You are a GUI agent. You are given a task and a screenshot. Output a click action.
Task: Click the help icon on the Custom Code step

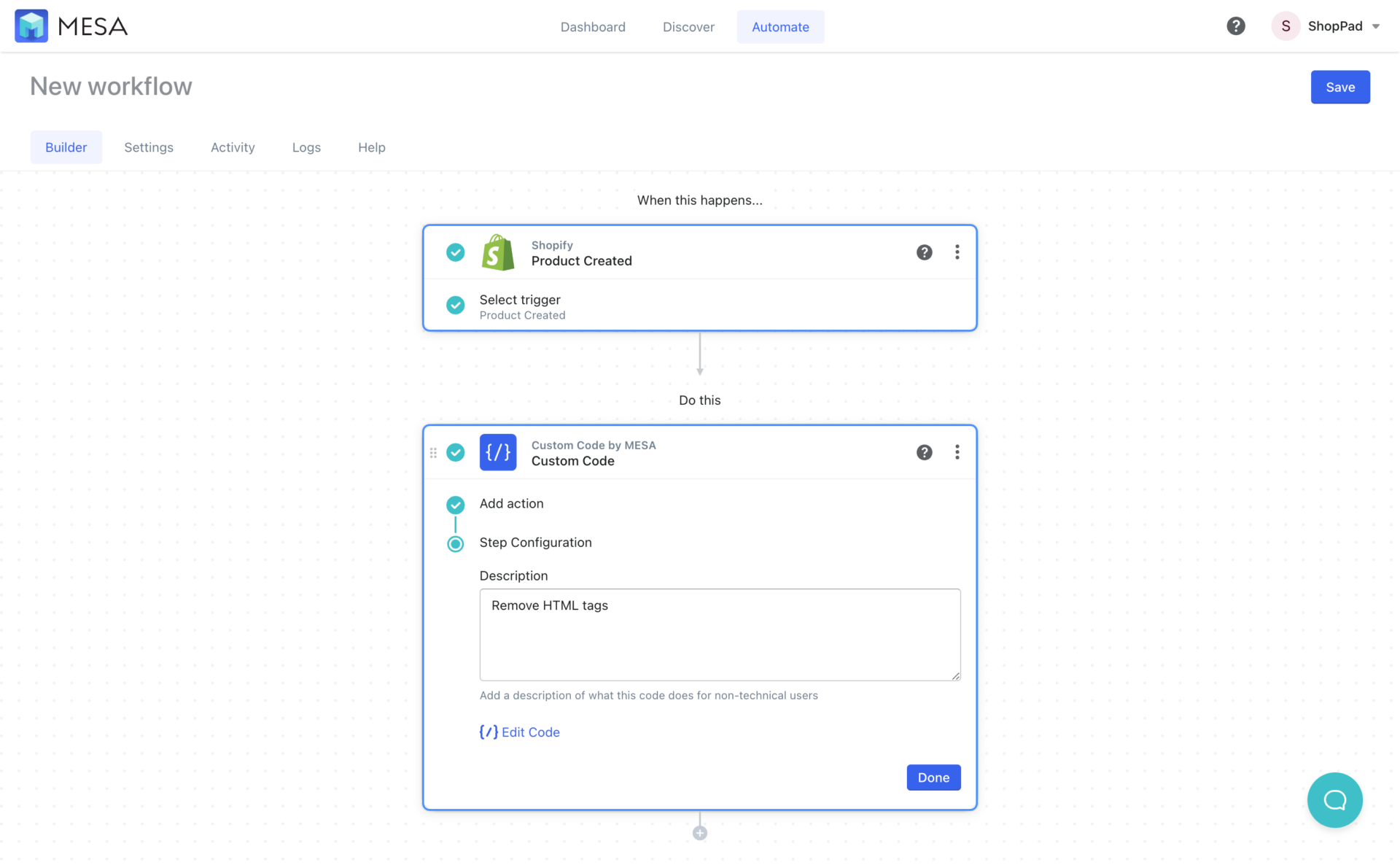click(x=924, y=452)
